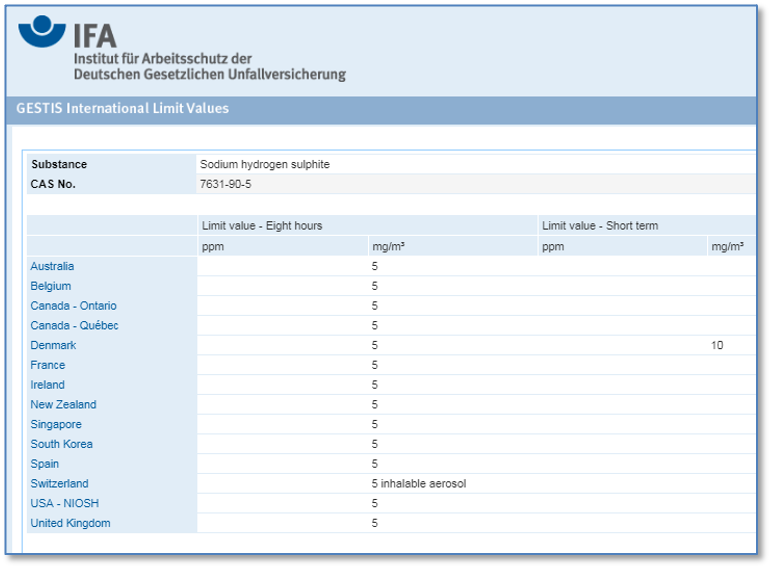Open the Canada - Ontario link
Screen dimensions: 770x568
(x=73, y=305)
